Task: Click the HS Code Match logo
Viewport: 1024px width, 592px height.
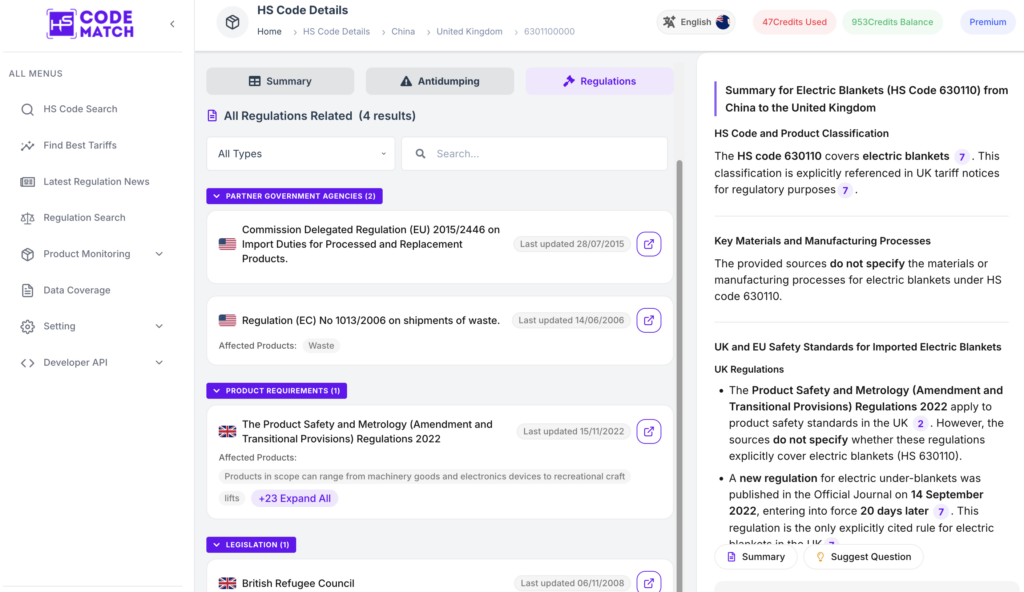Action: tap(90, 24)
